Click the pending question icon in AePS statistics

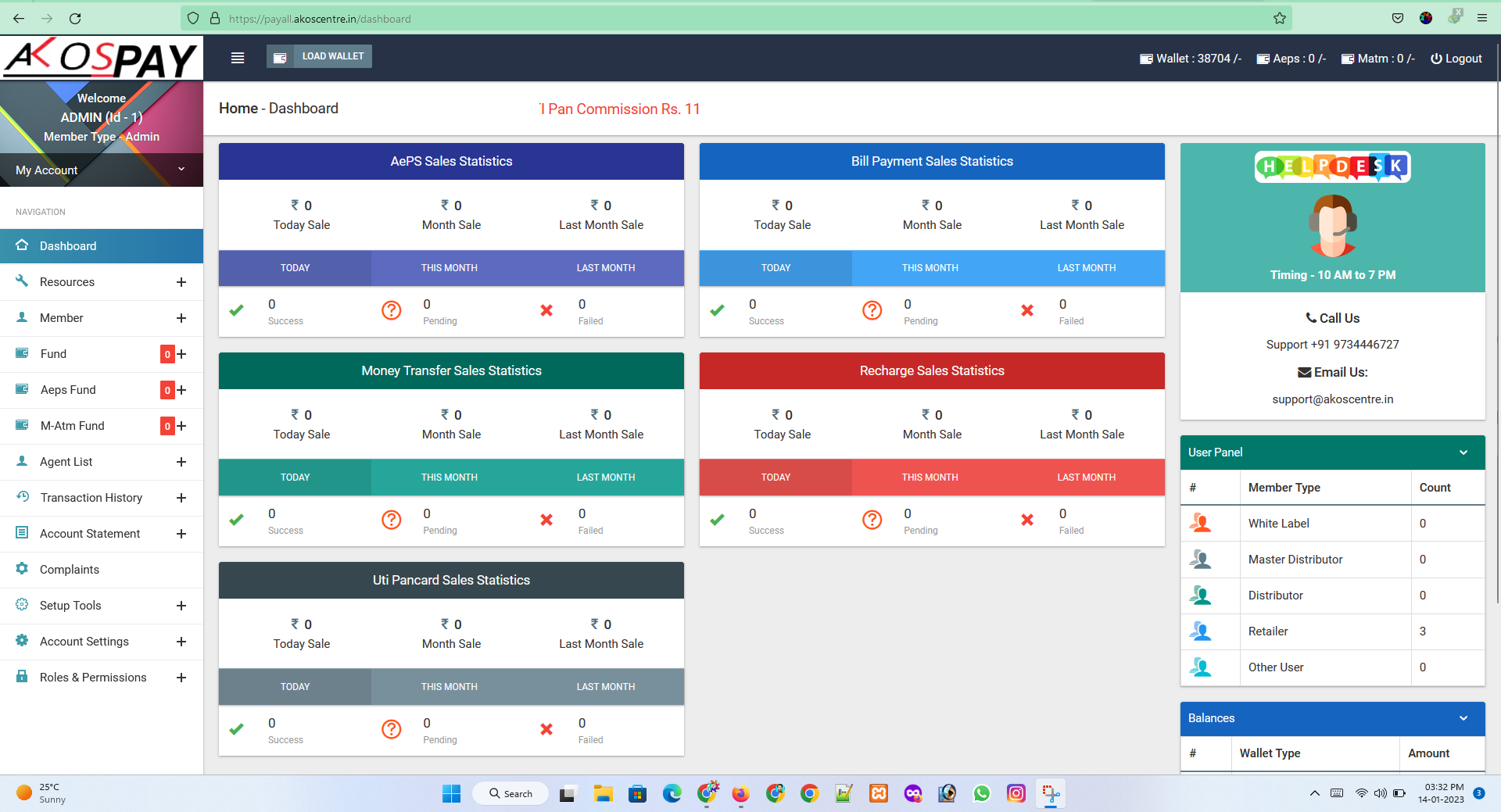coord(391,310)
